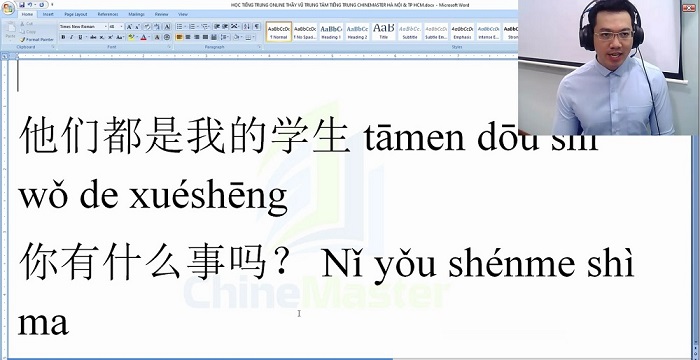
Task: Apply numbered list
Action: [192, 26]
